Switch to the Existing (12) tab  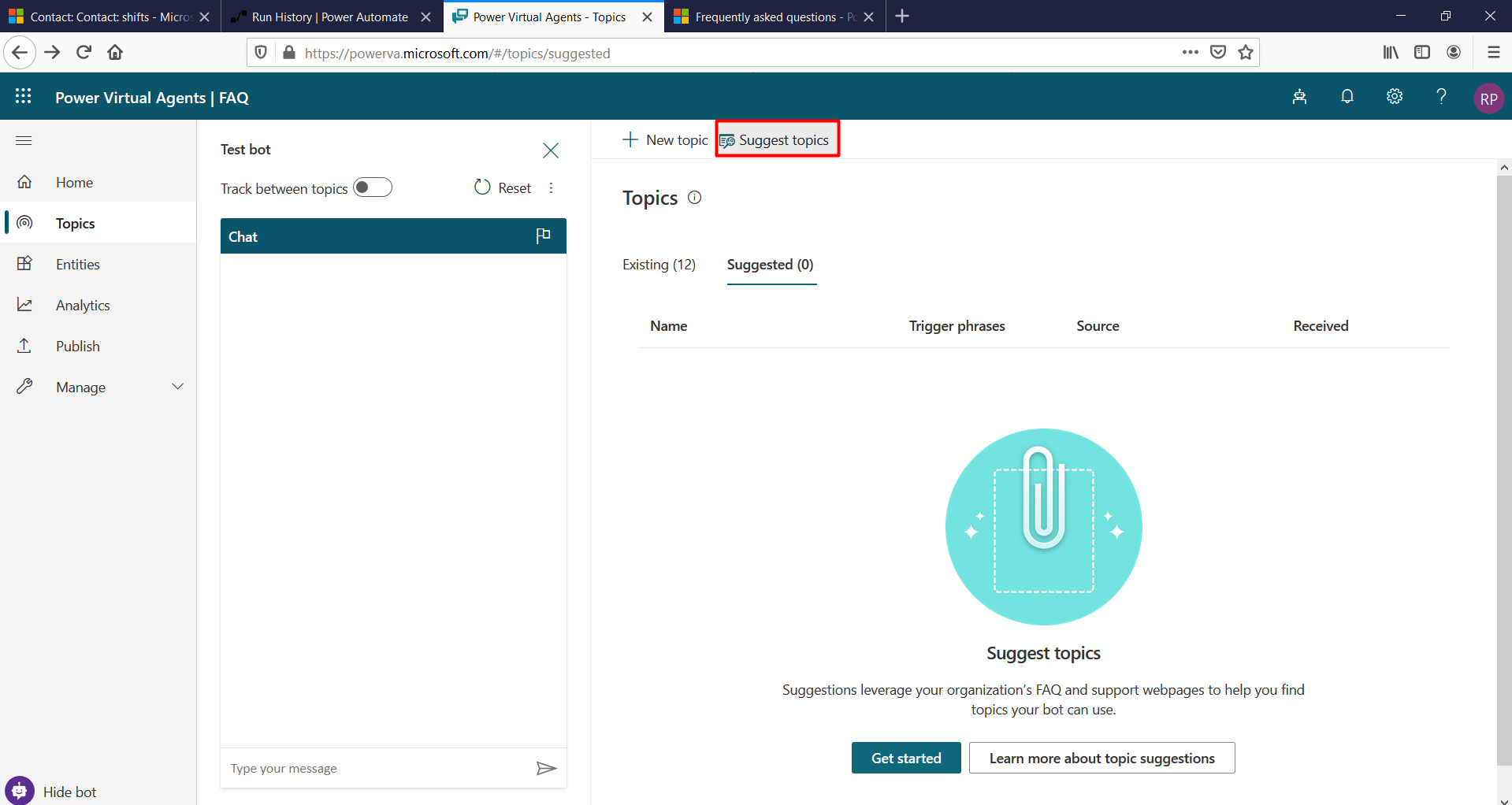[x=659, y=265]
